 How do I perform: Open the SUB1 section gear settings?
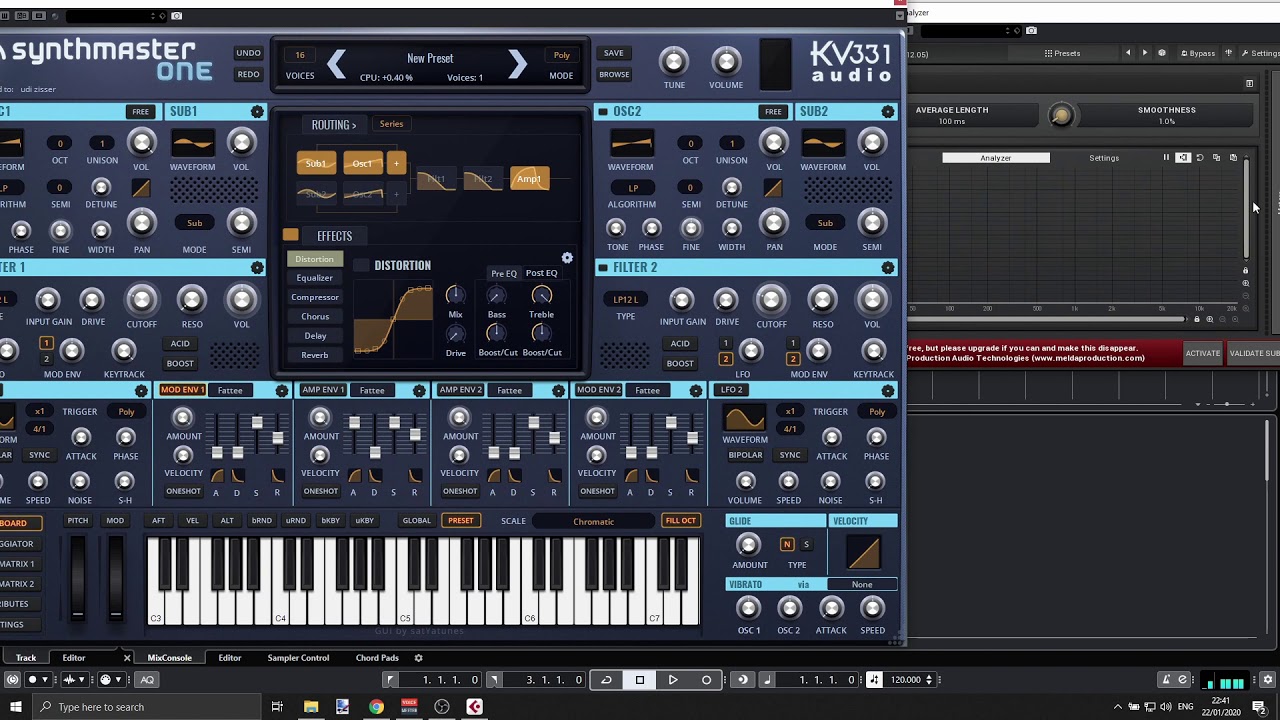coord(257,112)
